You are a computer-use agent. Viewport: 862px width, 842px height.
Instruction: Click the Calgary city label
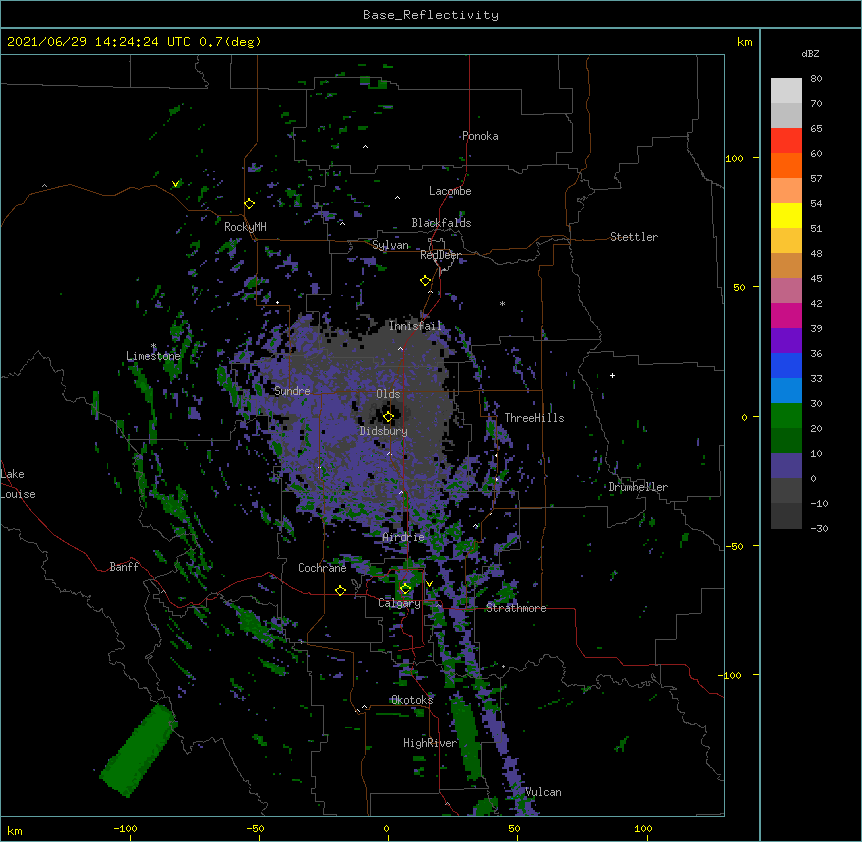(x=400, y=603)
